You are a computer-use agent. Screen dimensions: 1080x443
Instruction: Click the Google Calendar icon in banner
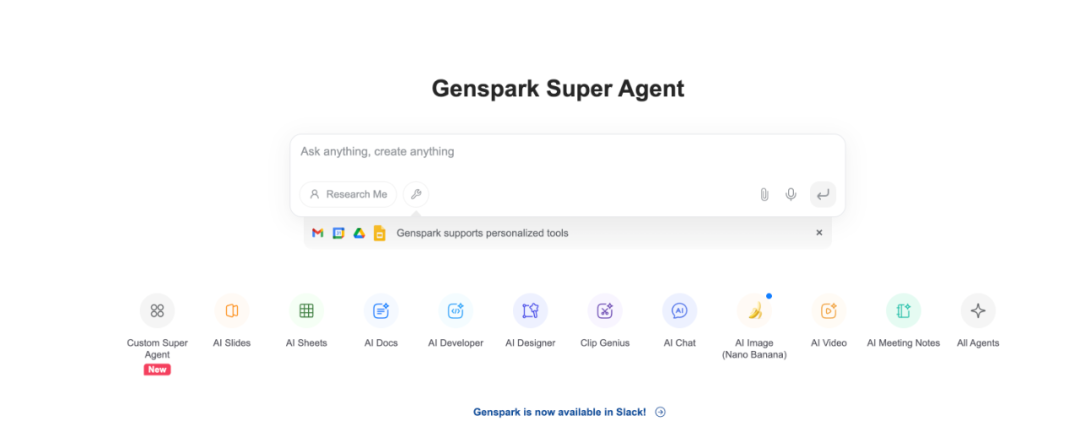point(338,233)
